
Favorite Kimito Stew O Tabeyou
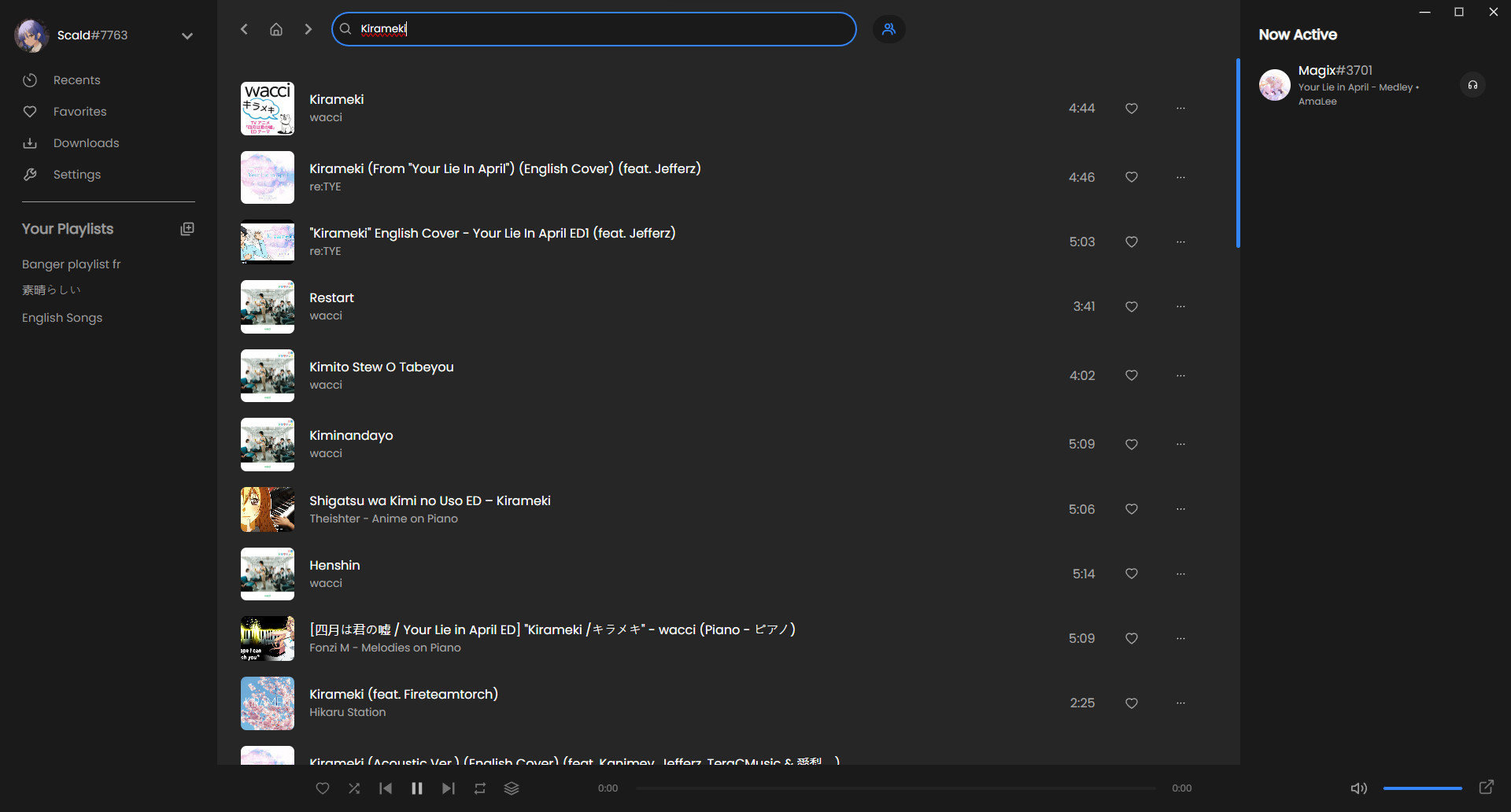[x=1132, y=376]
